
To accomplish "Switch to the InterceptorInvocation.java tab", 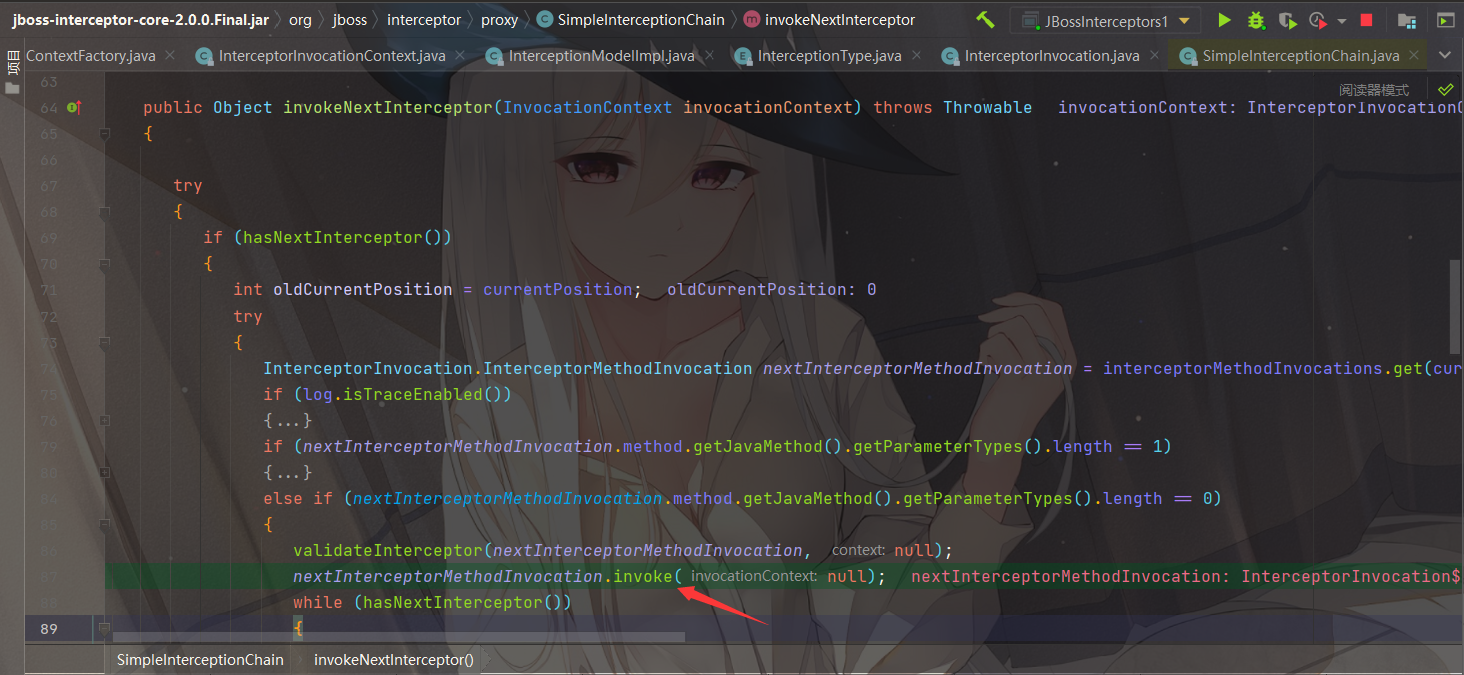I will tap(1052, 56).
